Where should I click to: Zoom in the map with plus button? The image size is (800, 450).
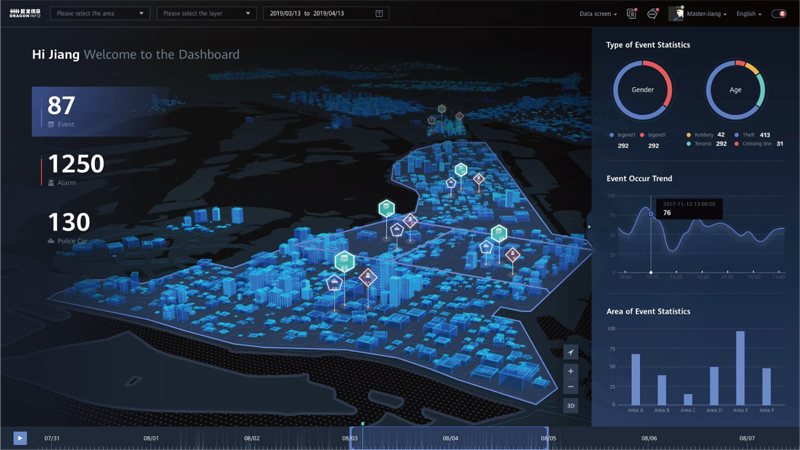(571, 371)
